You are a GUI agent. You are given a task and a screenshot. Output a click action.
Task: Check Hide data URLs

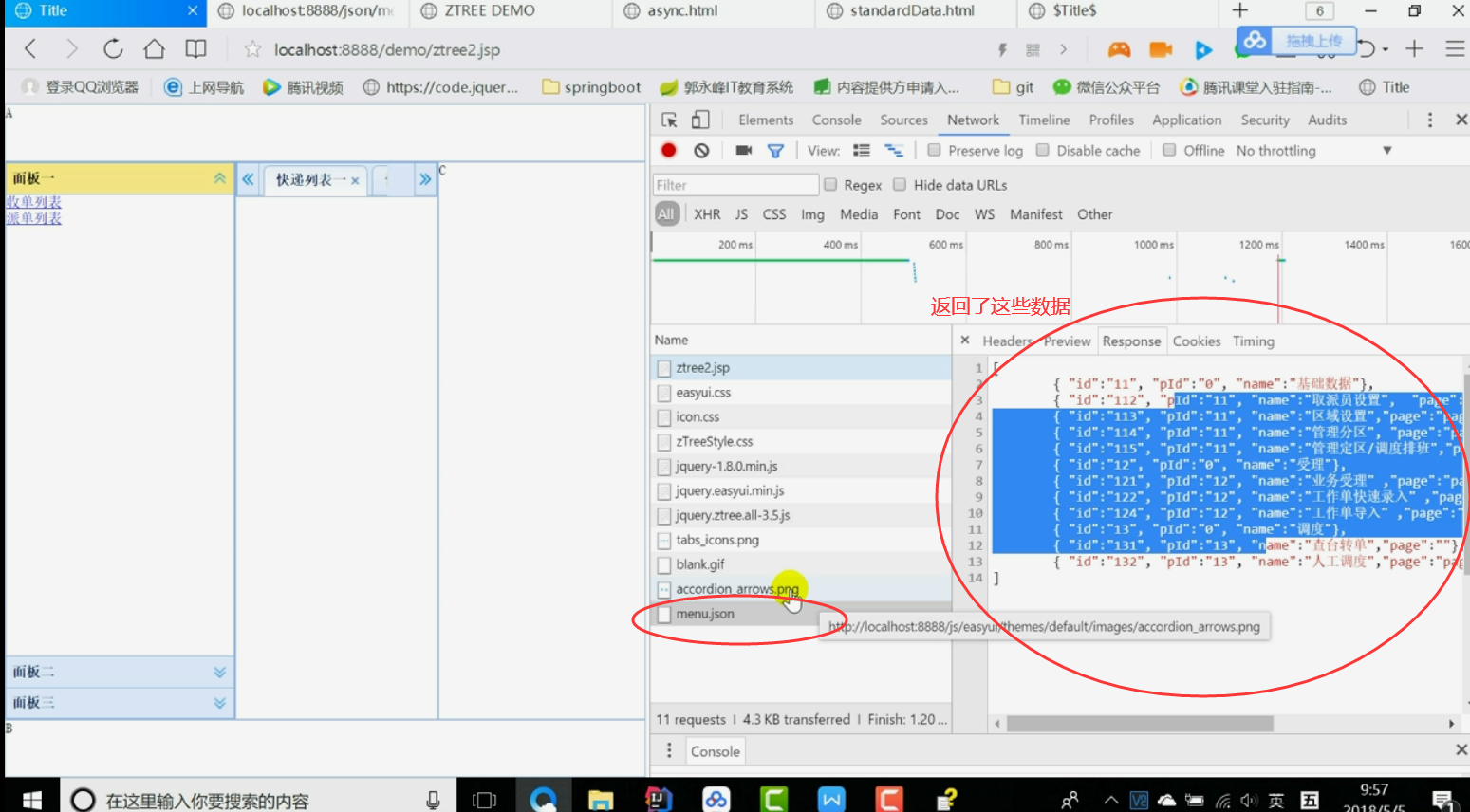pos(900,184)
